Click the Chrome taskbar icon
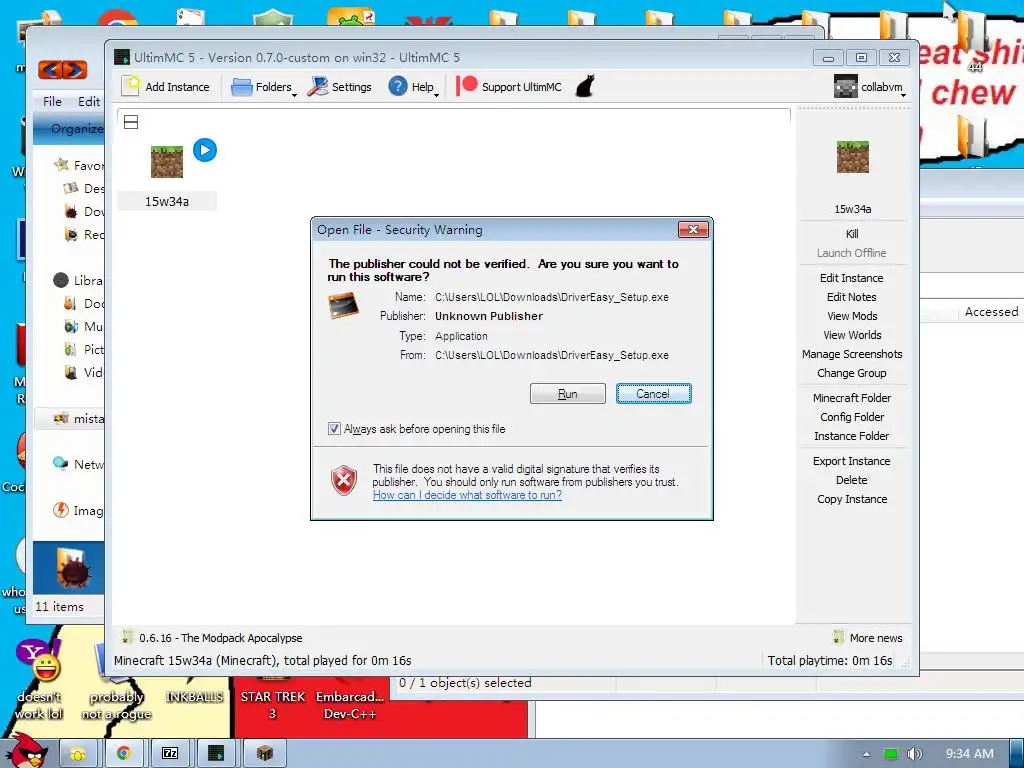Viewport: 1024px width, 768px height. [123, 754]
